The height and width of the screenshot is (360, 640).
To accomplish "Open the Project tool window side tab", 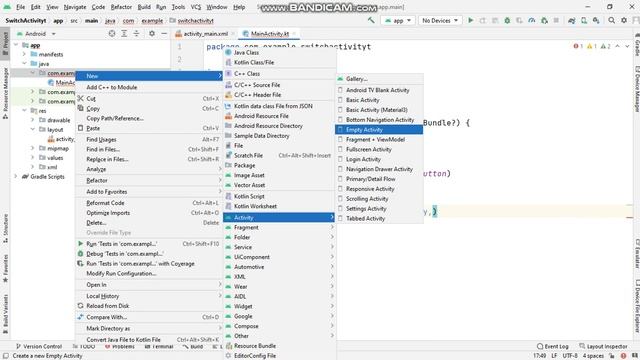I will 5,44.
